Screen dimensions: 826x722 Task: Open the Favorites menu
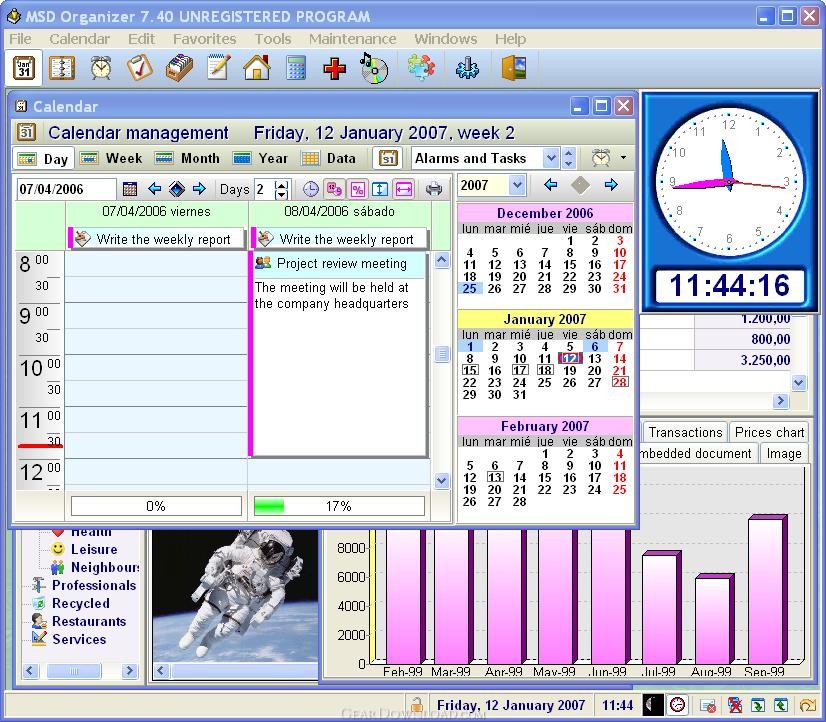pyautogui.click(x=204, y=39)
